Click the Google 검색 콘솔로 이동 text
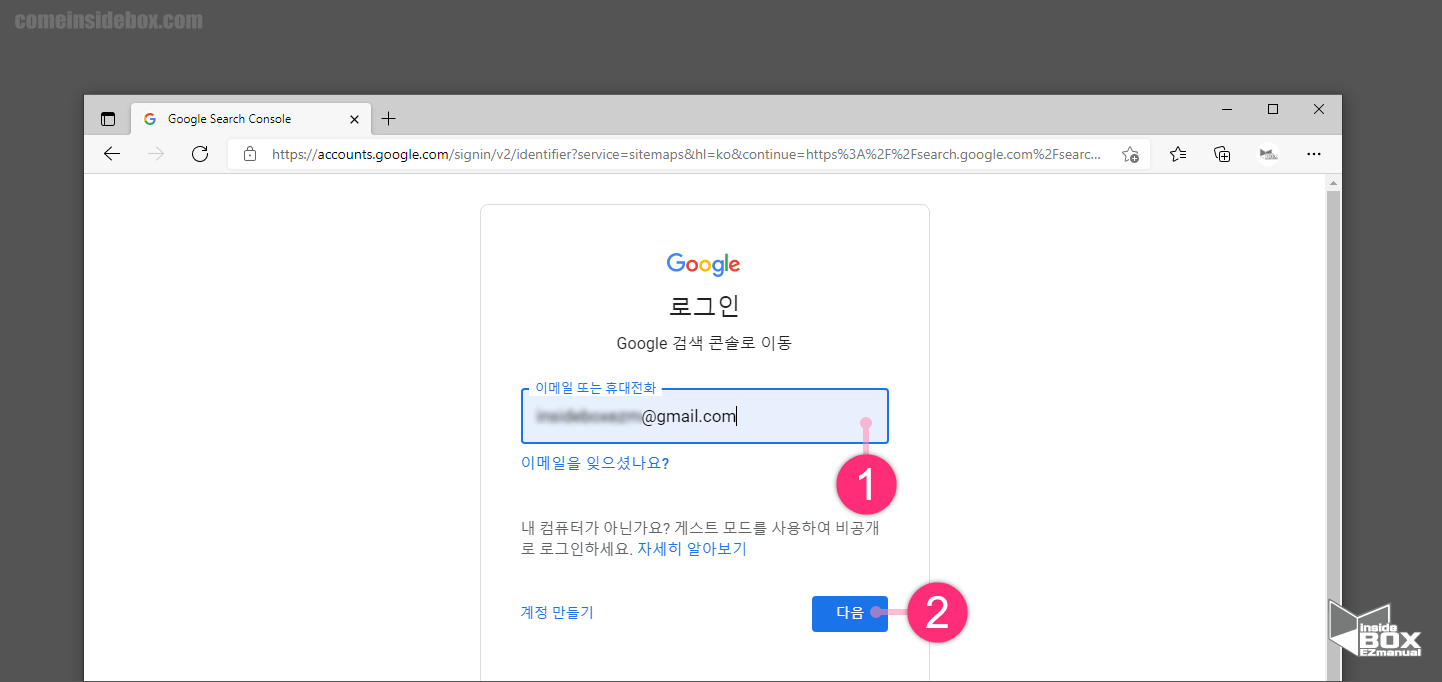Image resolution: width=1442 pixels, height=682 pixels. tap(705, 343)
